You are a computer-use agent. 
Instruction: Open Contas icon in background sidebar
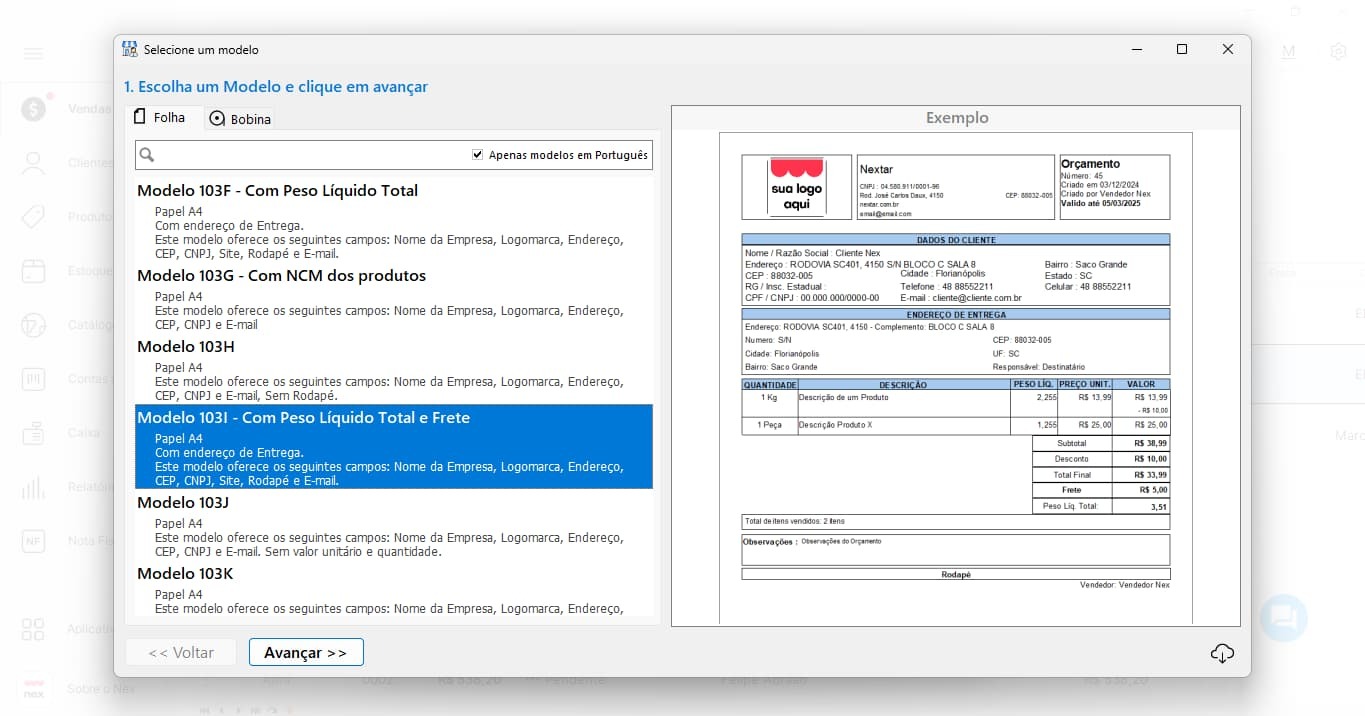33,379
